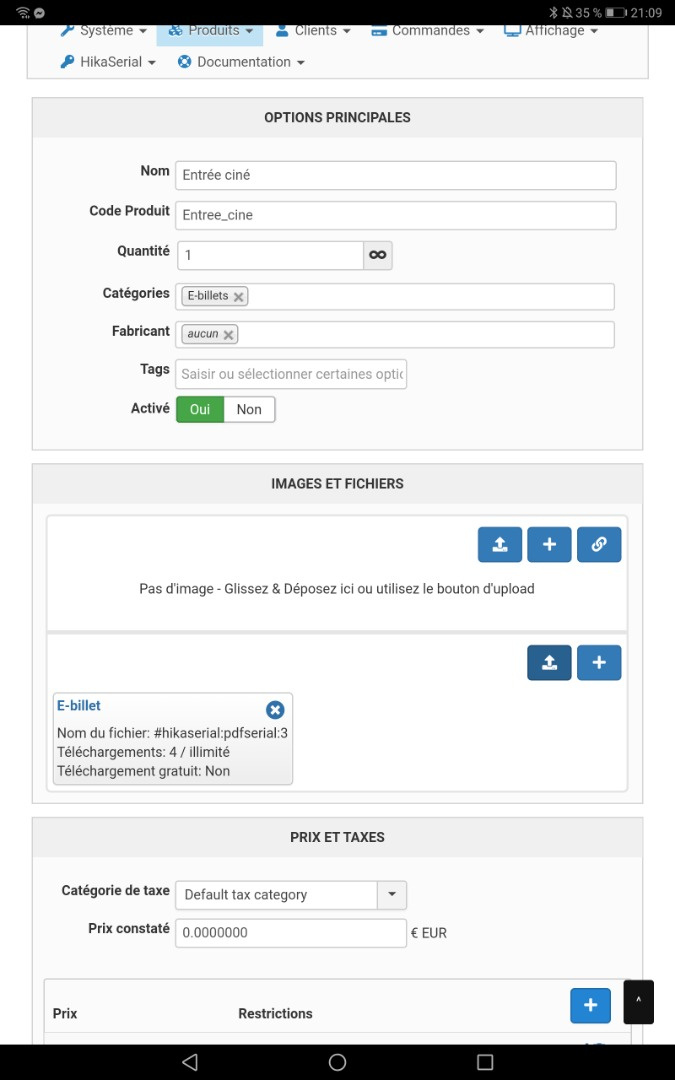
Task: Open the Documentation dropdown menu
Action: pos(241,62)
